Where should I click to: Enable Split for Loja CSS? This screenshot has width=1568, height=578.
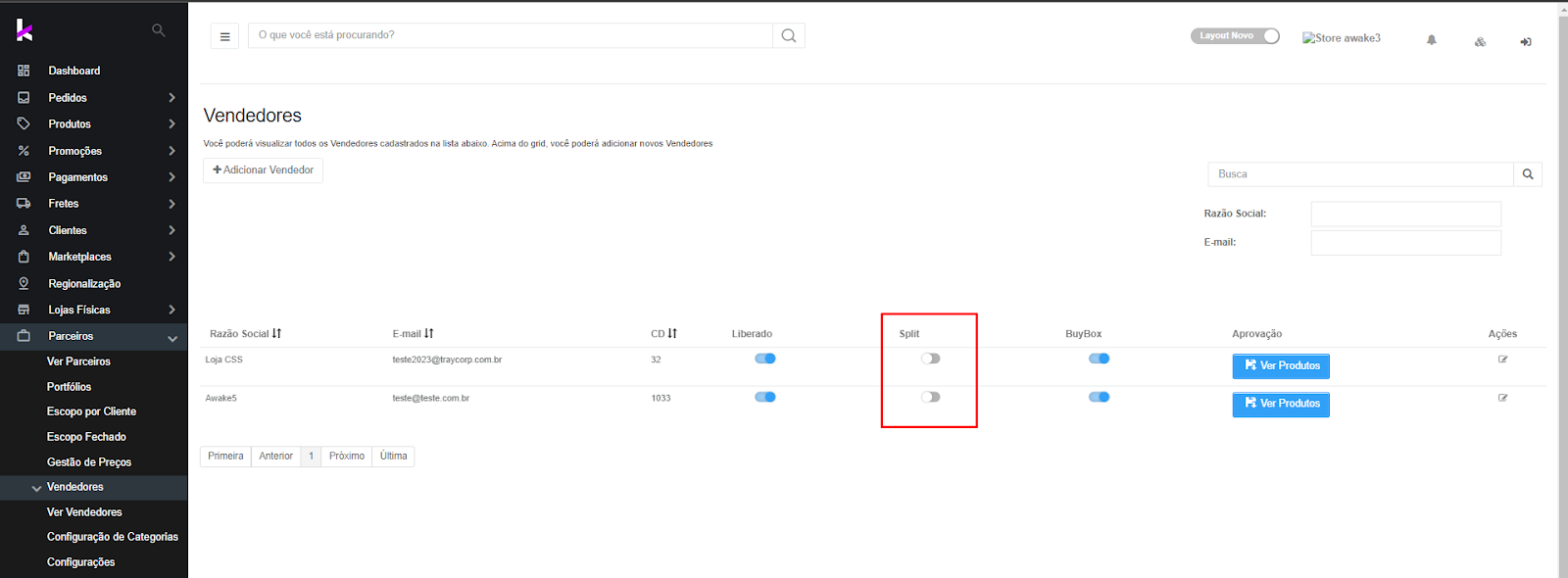pyautogui.click(x=930, y=359)
